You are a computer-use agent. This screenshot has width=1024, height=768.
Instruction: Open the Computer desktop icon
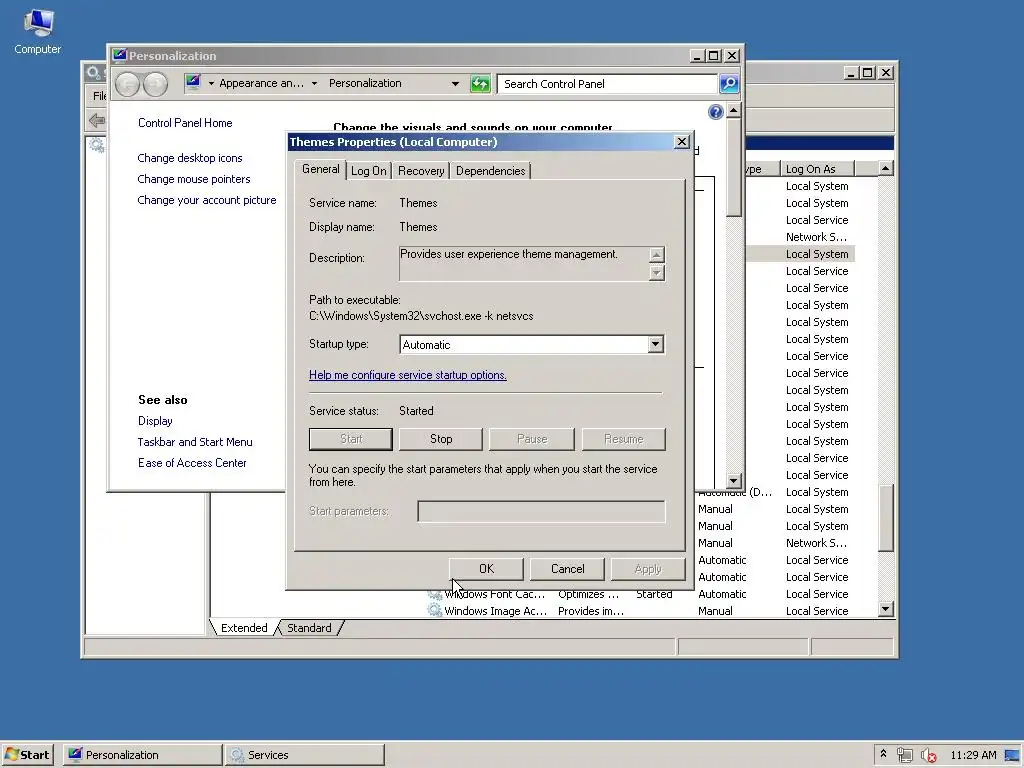coord(37,31)
